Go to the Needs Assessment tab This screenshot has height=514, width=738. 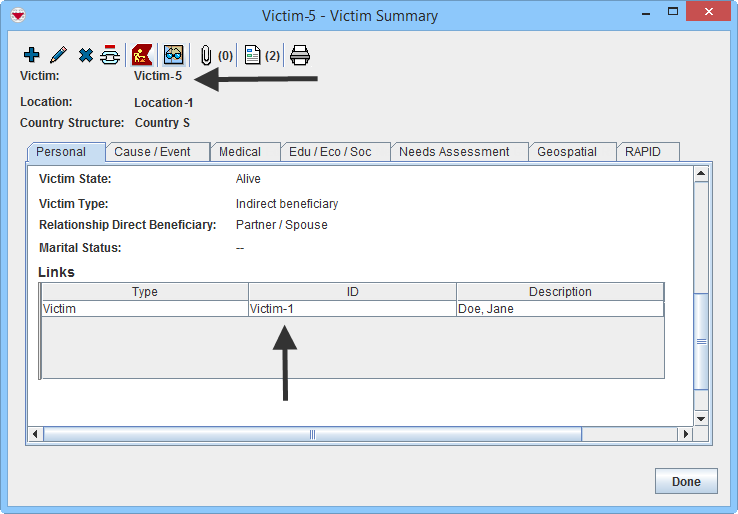coord(454,152)
